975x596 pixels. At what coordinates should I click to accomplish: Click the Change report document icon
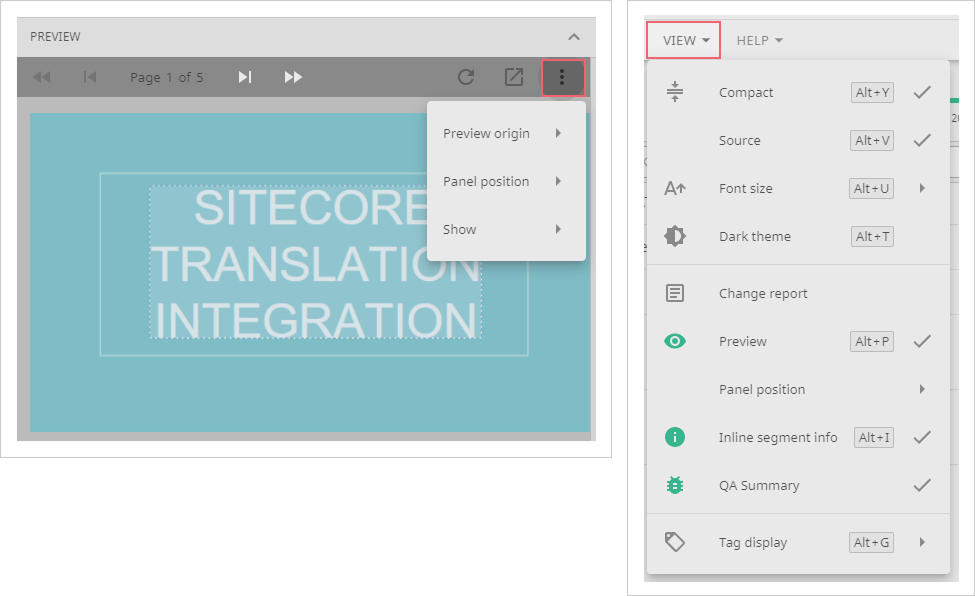coord(675,293)
